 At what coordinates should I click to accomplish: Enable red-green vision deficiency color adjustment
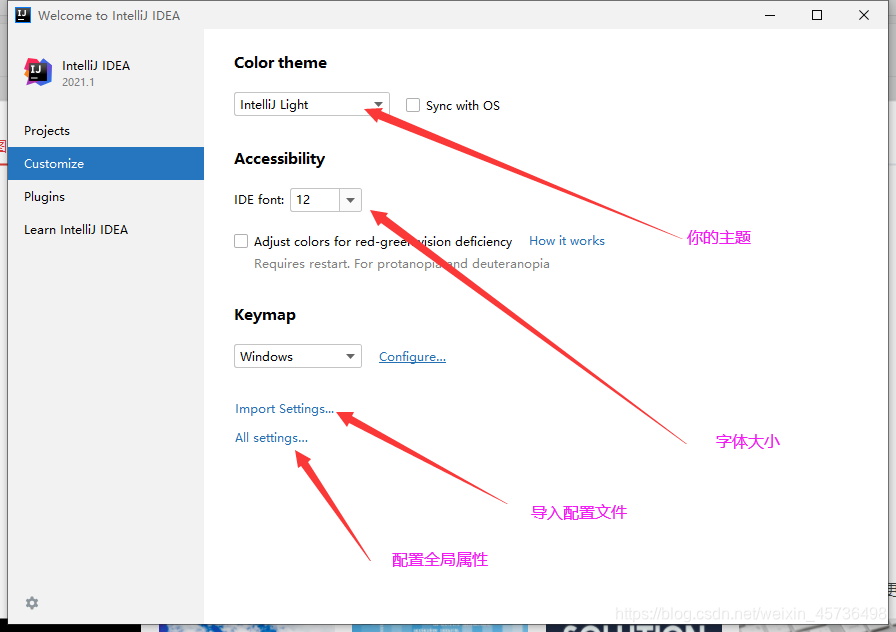click(x=241, y=241)
